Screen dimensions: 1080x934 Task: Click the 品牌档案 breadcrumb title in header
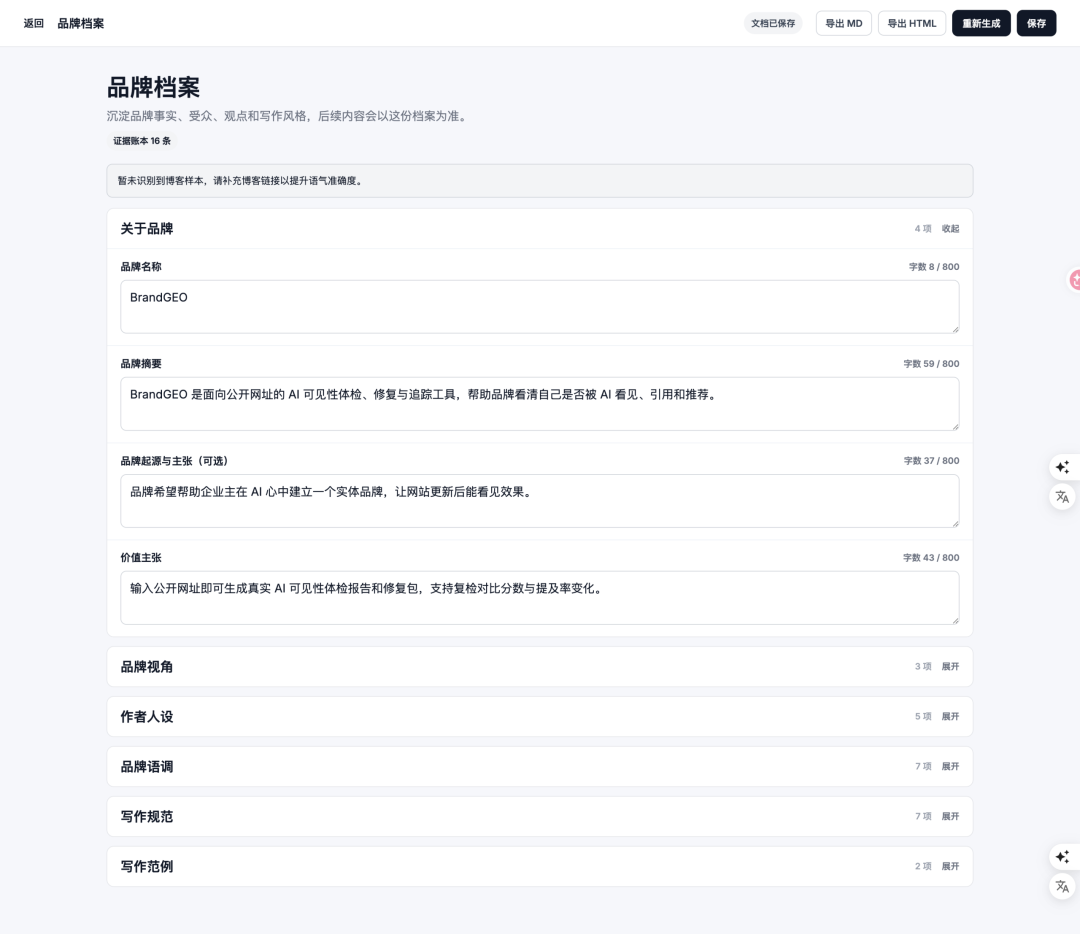pos(81,23)
